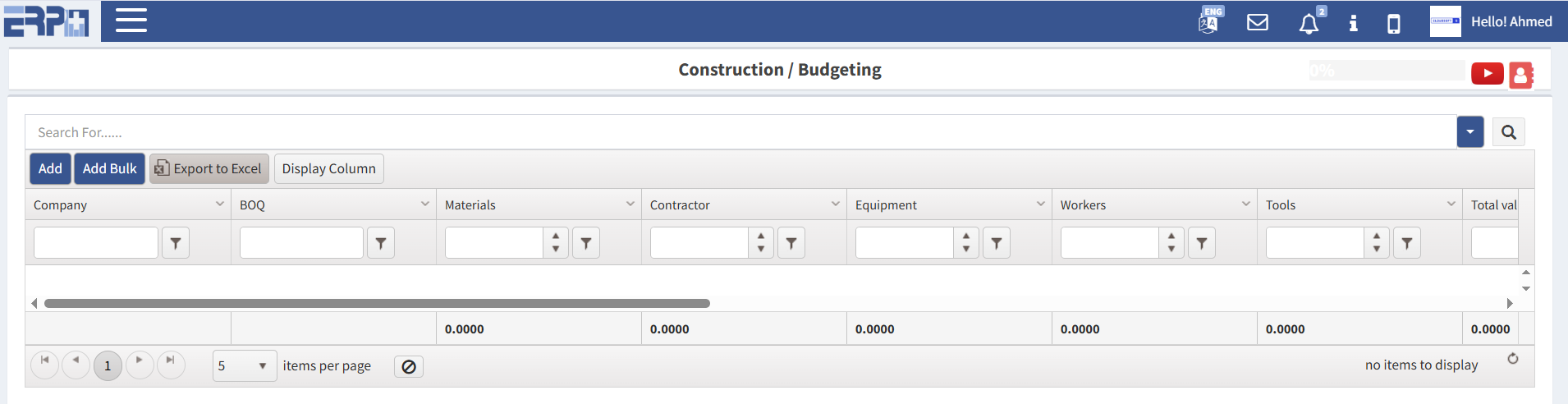Open the YouTube video help icon
The height and width of the screenshot is (404, 1568).
tap(1487, 73)
